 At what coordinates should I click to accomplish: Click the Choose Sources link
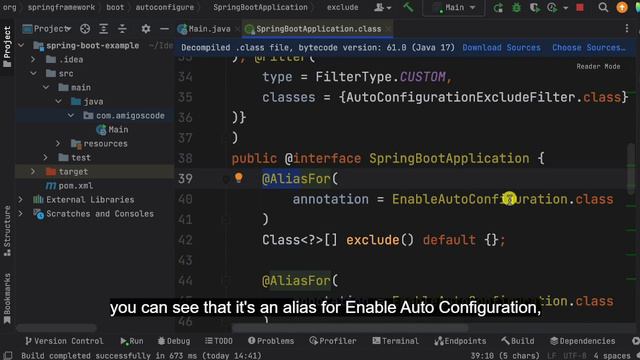588,47
